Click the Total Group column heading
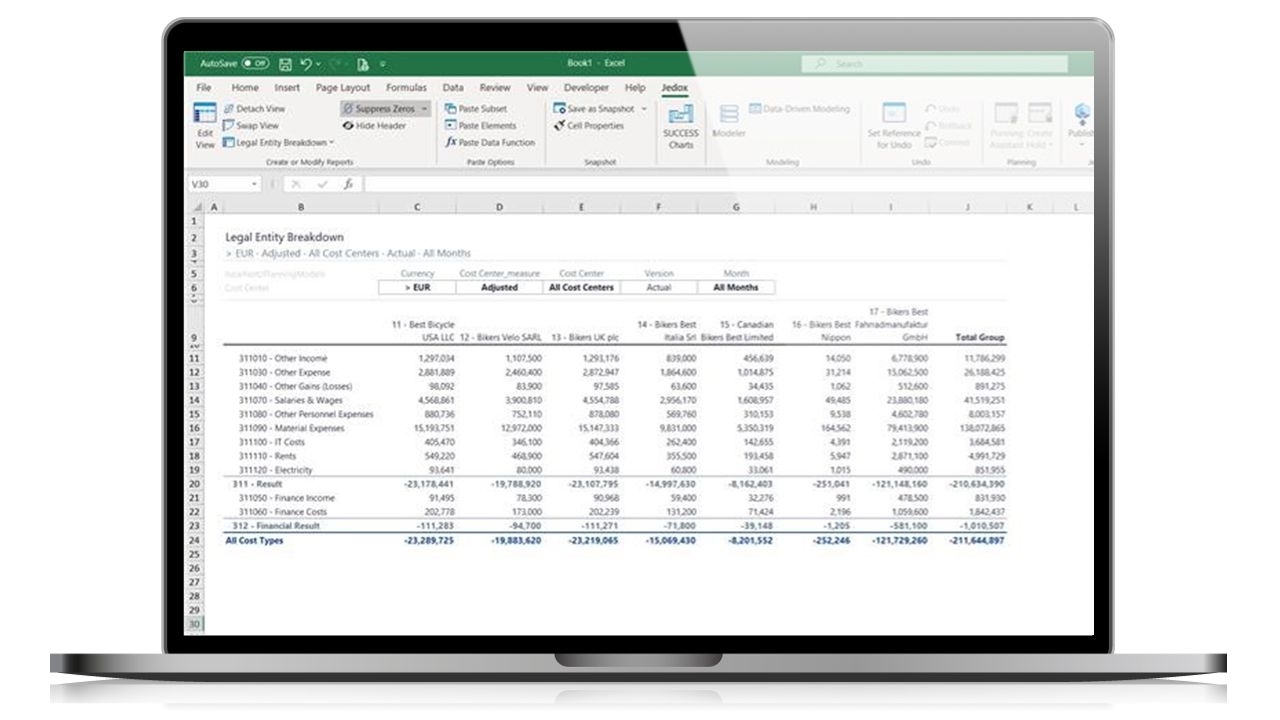 pos(980,338)
